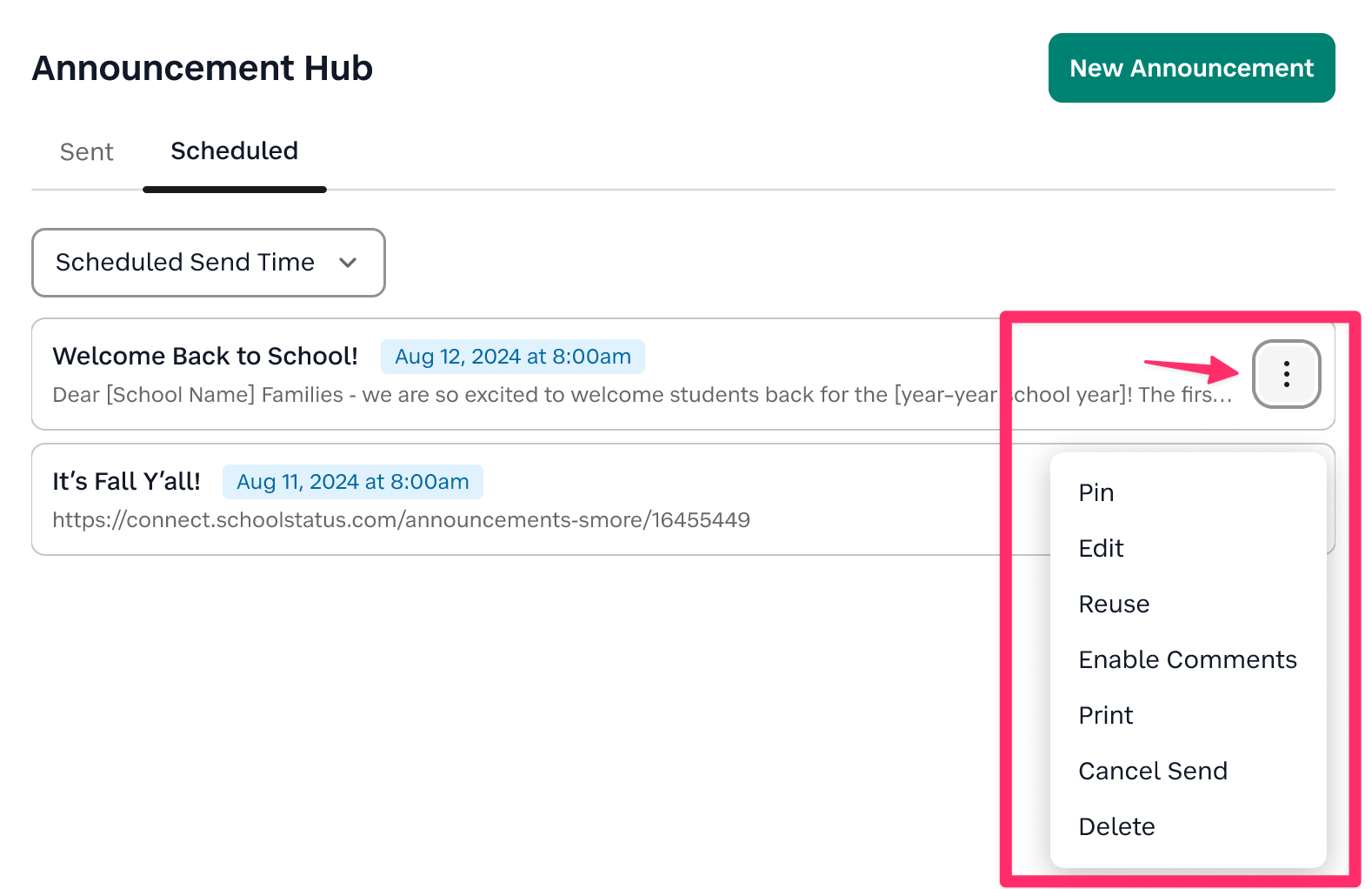Open the Welcome Back to School! announcement title
This screenshot has width=1372, height=889.
pos(205,356)
